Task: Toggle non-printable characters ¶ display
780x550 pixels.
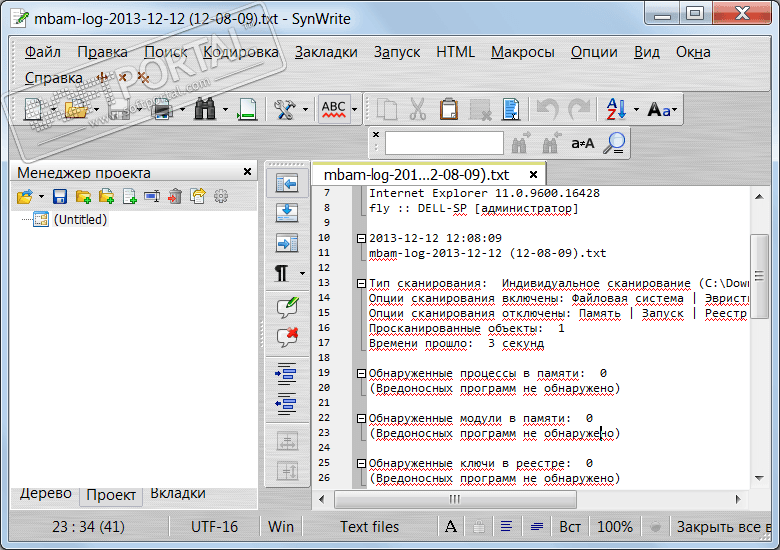Action: click(x=281, y=273)
